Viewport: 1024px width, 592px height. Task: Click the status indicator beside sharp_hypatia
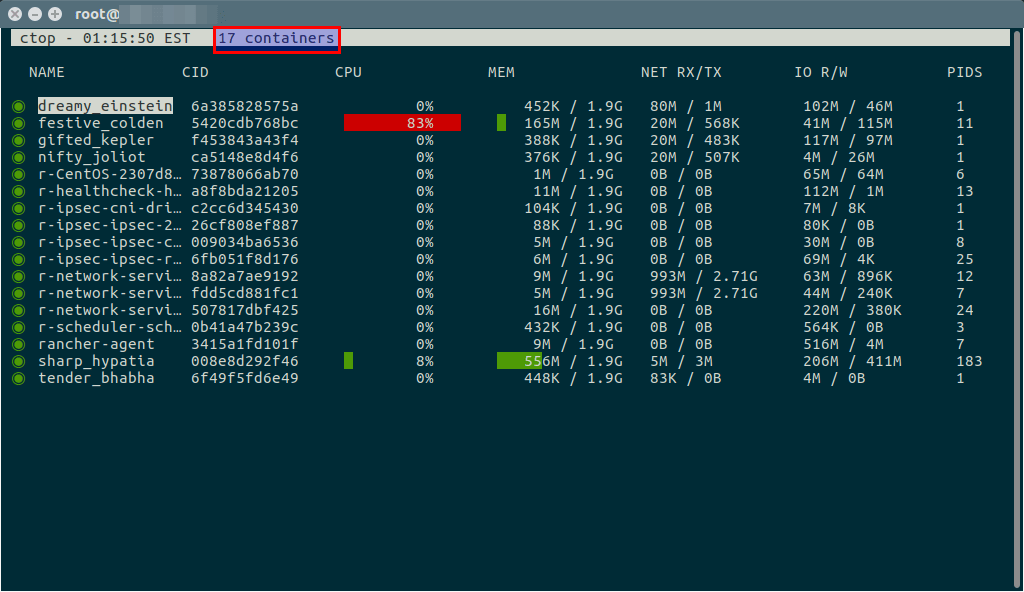[x=18, y=361]
